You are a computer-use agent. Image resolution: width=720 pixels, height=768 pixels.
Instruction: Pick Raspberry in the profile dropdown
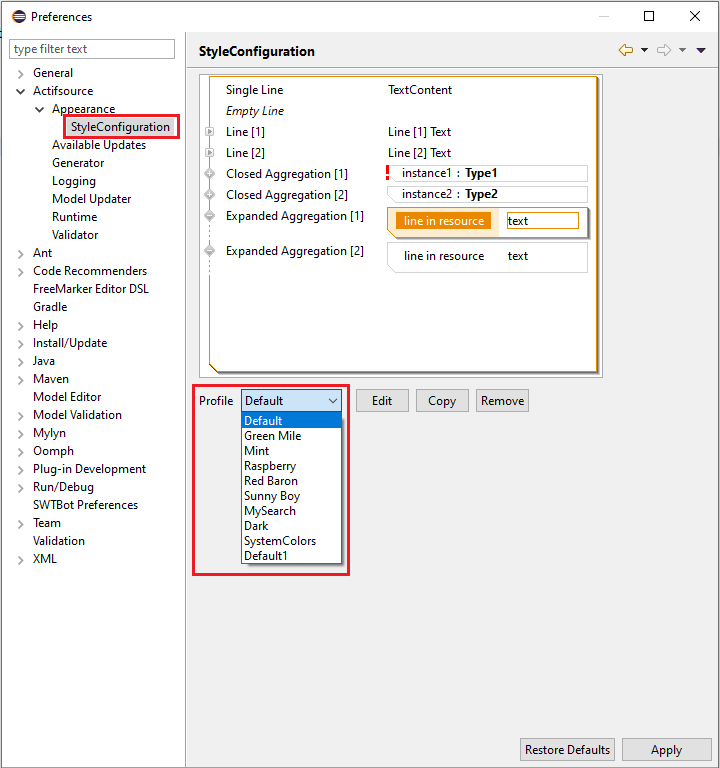[x=270, y=466]
